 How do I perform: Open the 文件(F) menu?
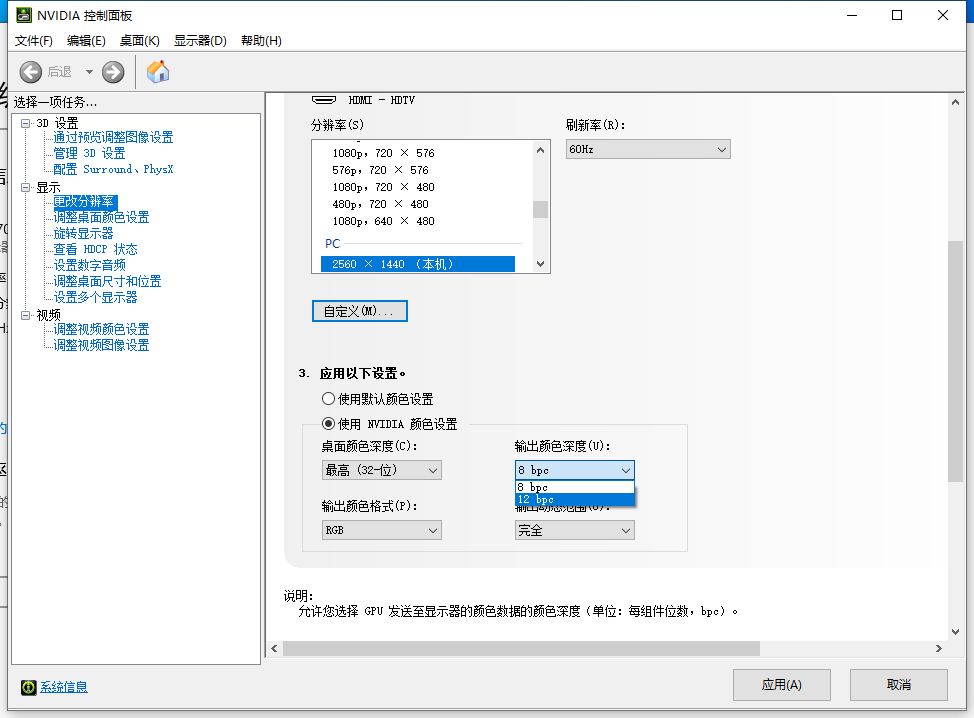[x=34, y=40]
